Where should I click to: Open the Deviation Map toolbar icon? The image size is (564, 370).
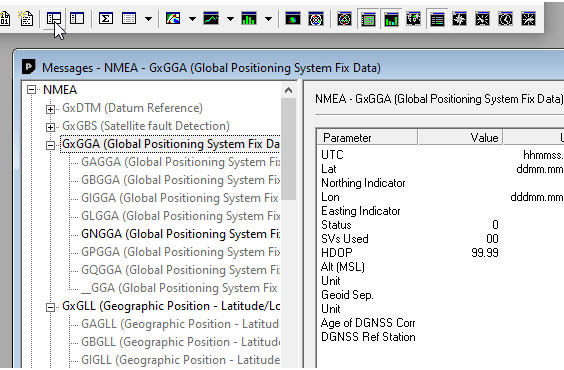click(x=316, y=19)
